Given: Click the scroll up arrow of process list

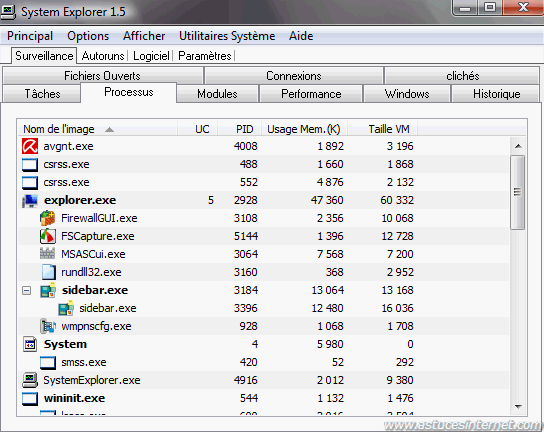Looking at the screenshot, I should [x=518, y=146].
